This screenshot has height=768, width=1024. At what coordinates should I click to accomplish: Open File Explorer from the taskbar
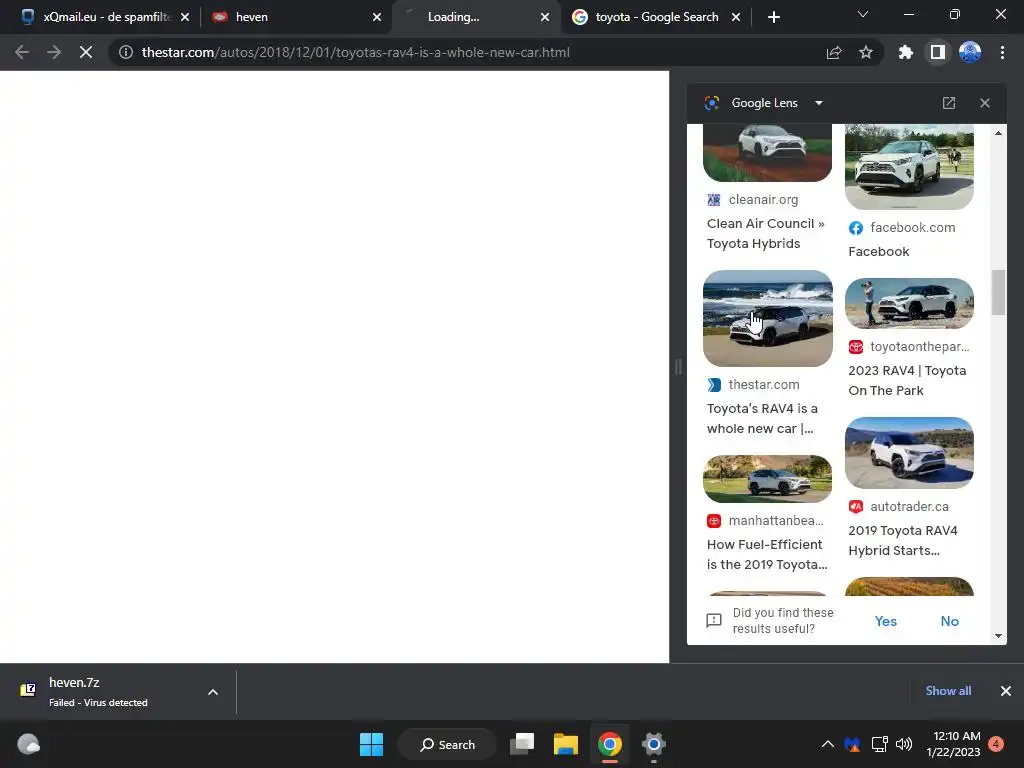click(566, 744)
